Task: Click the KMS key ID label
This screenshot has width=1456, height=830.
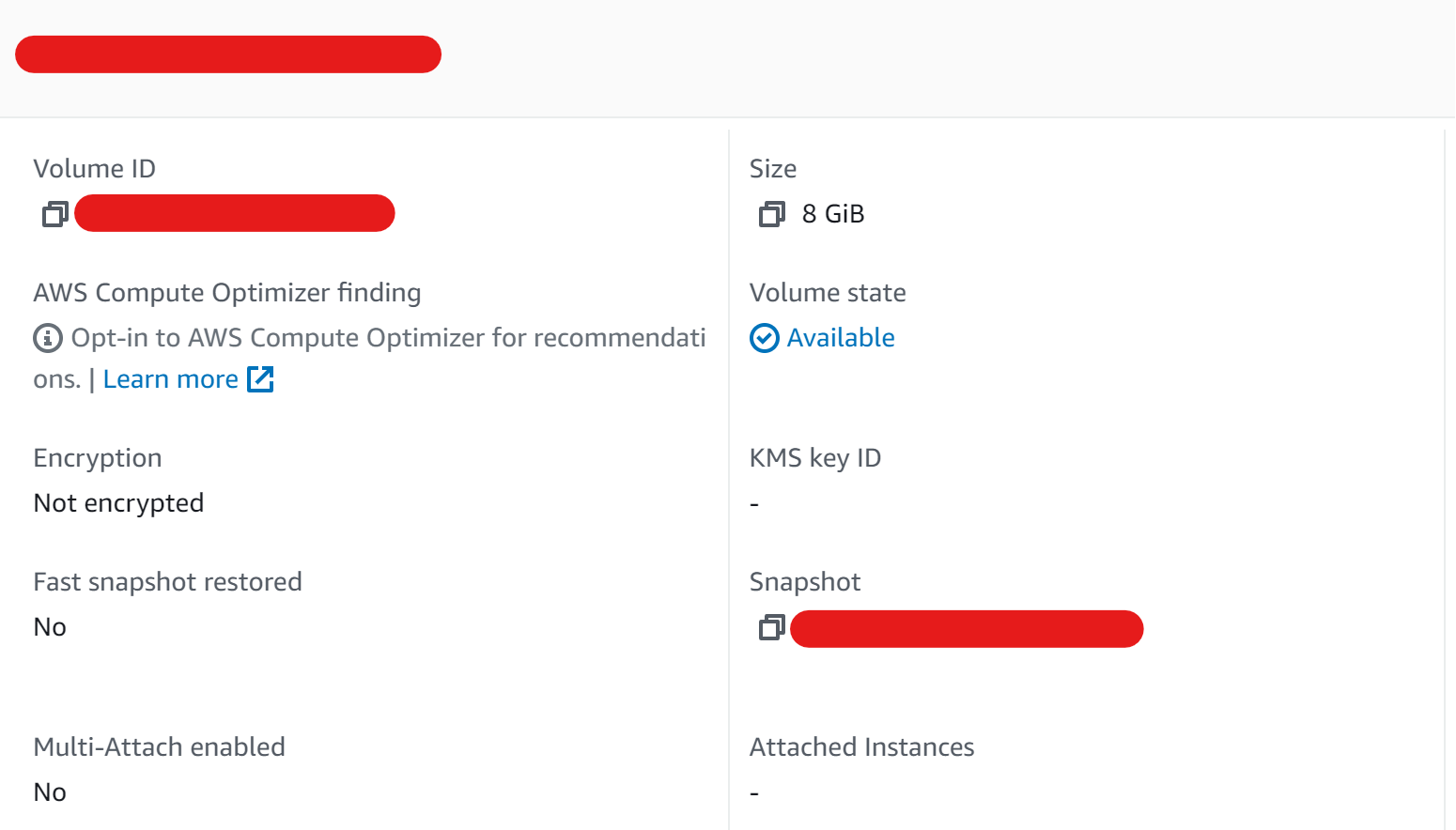Action: pos(815,458)
